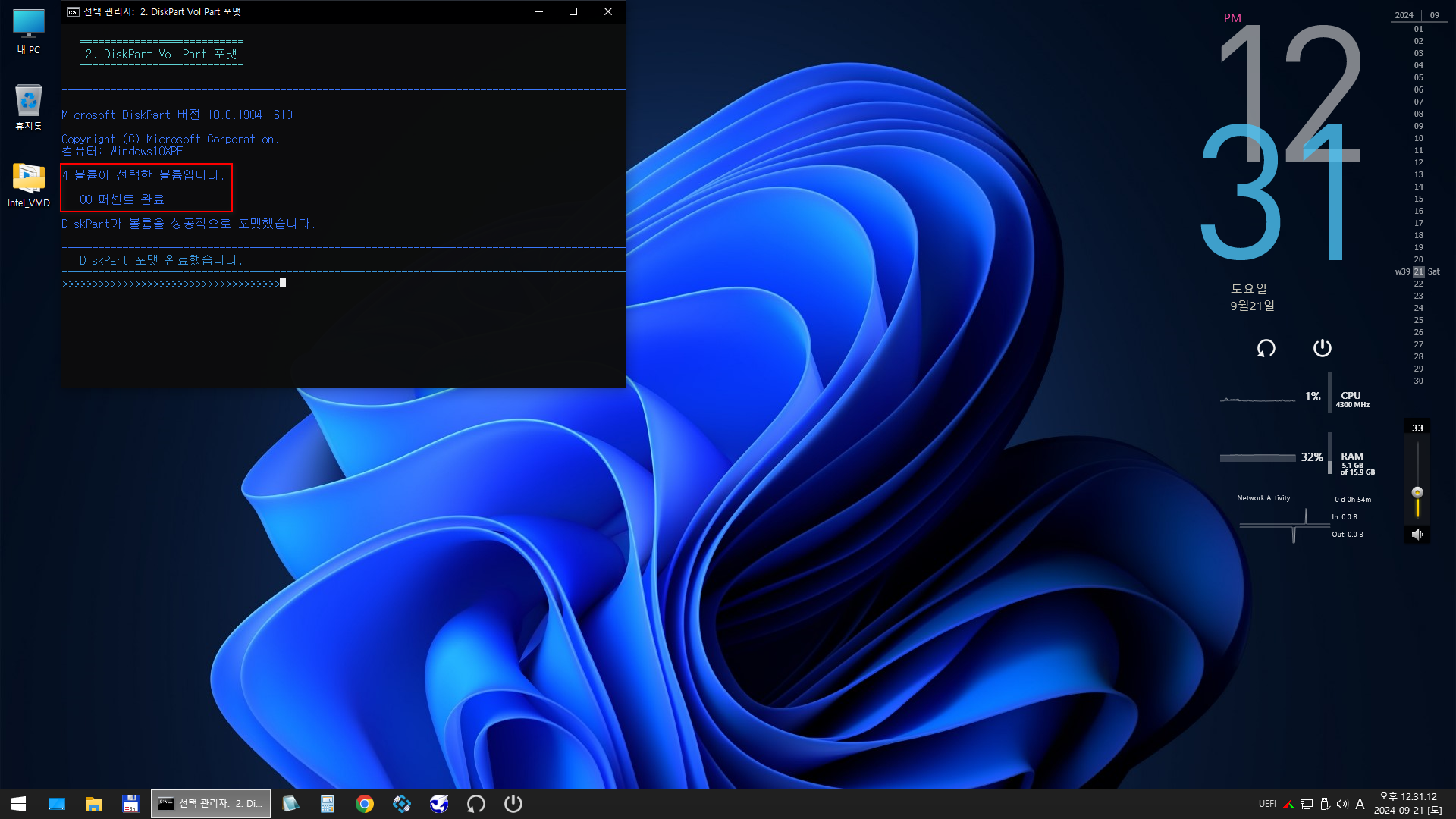Toggle the input language indicator A
The image size is (1456, 819).
click(1360, 804)
